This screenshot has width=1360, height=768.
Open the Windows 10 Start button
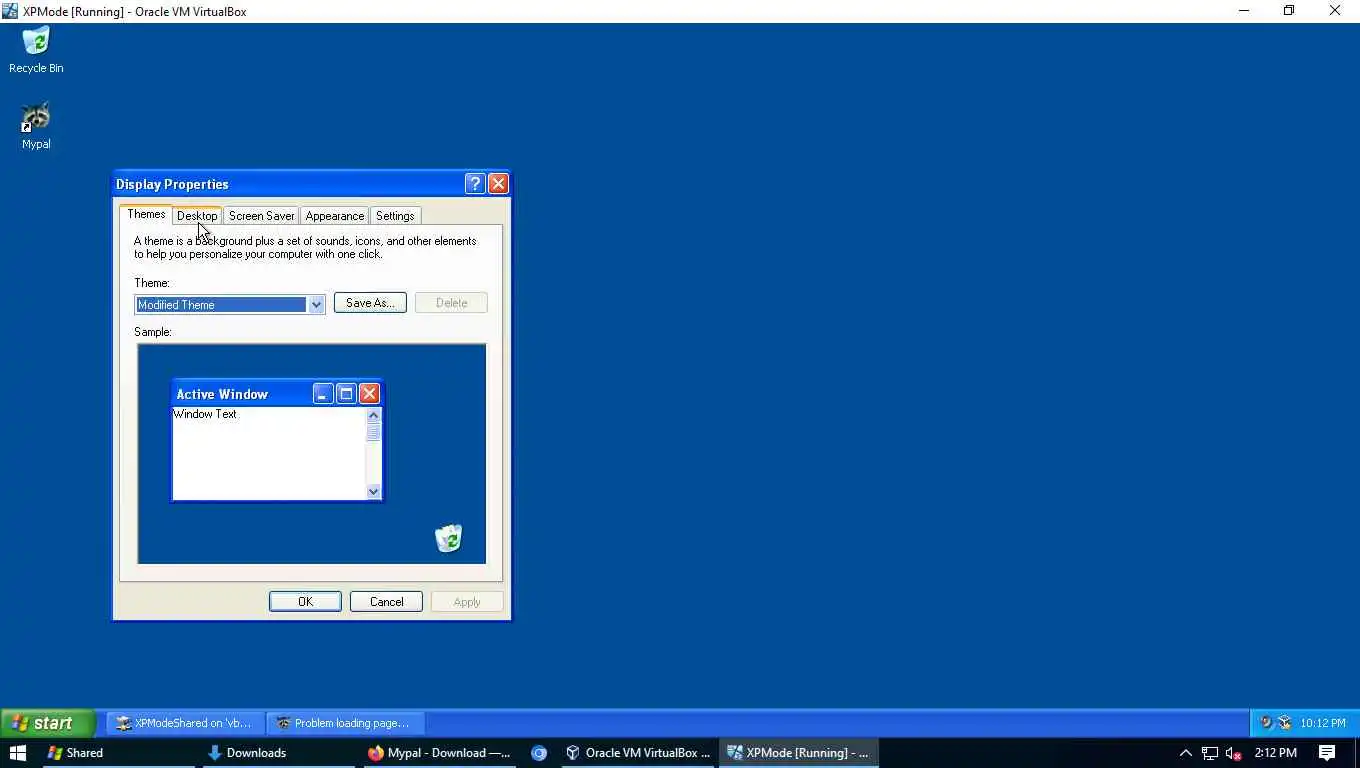[x=17, y=753]
